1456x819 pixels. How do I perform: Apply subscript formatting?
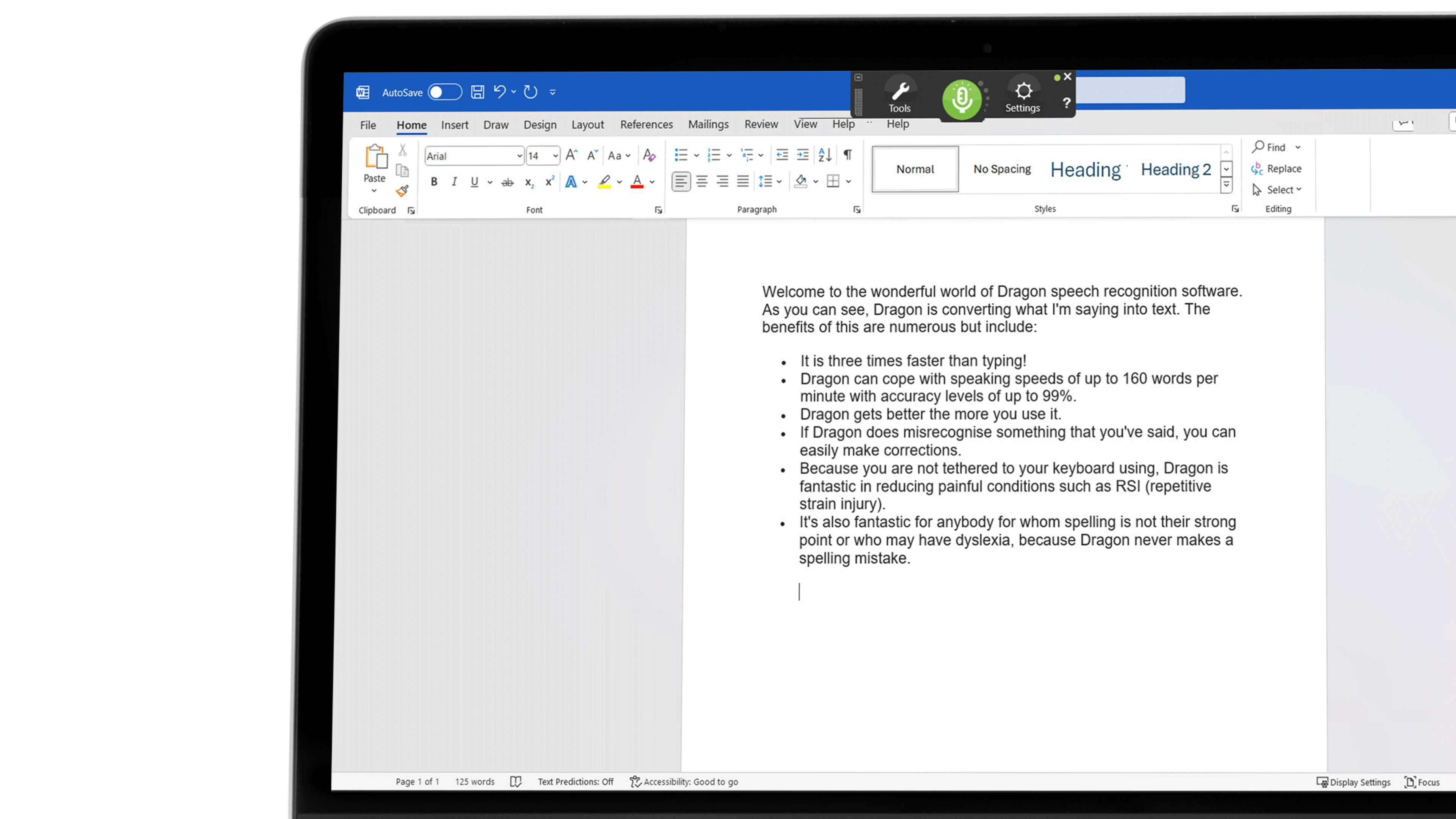click(x=529, y=182)
